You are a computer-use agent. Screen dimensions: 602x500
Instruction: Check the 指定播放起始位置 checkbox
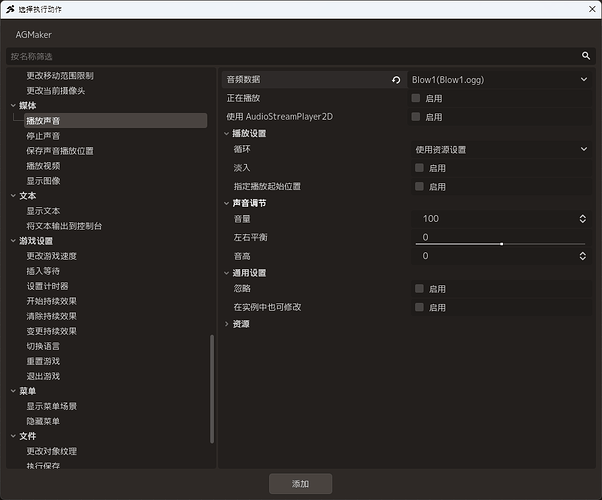point(419,187)
